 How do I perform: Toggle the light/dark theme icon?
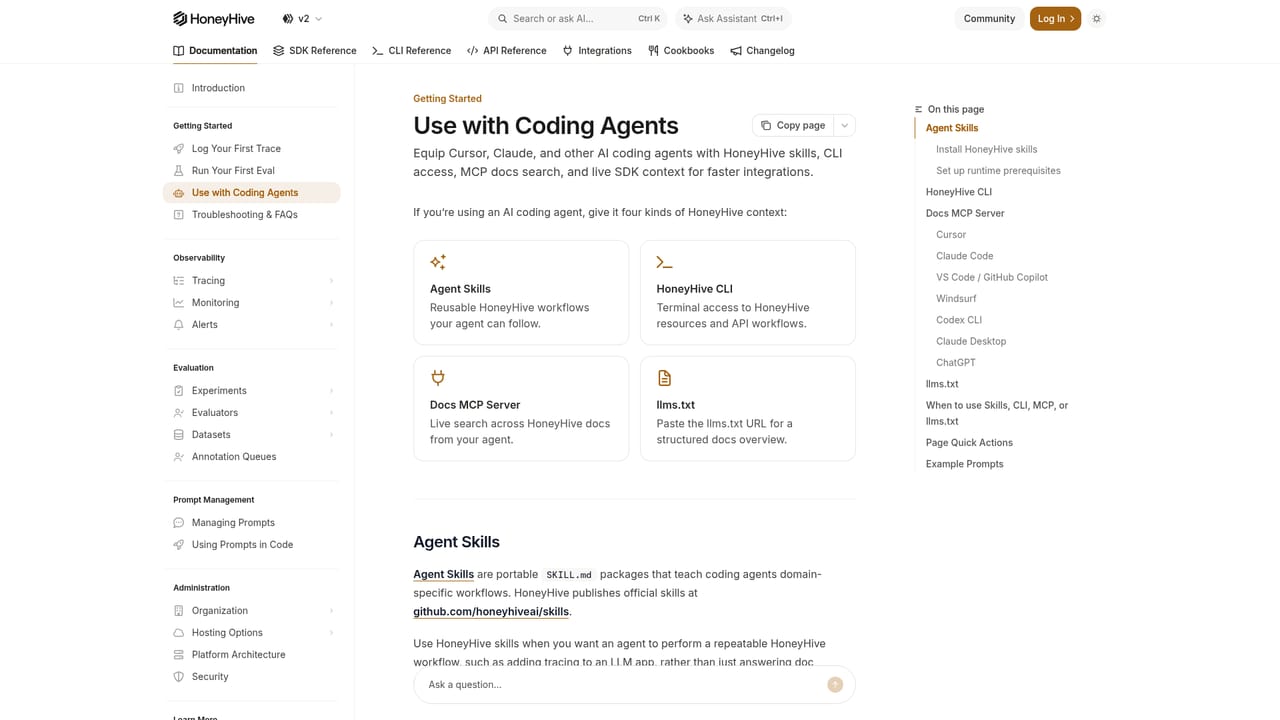(1097, 18)
